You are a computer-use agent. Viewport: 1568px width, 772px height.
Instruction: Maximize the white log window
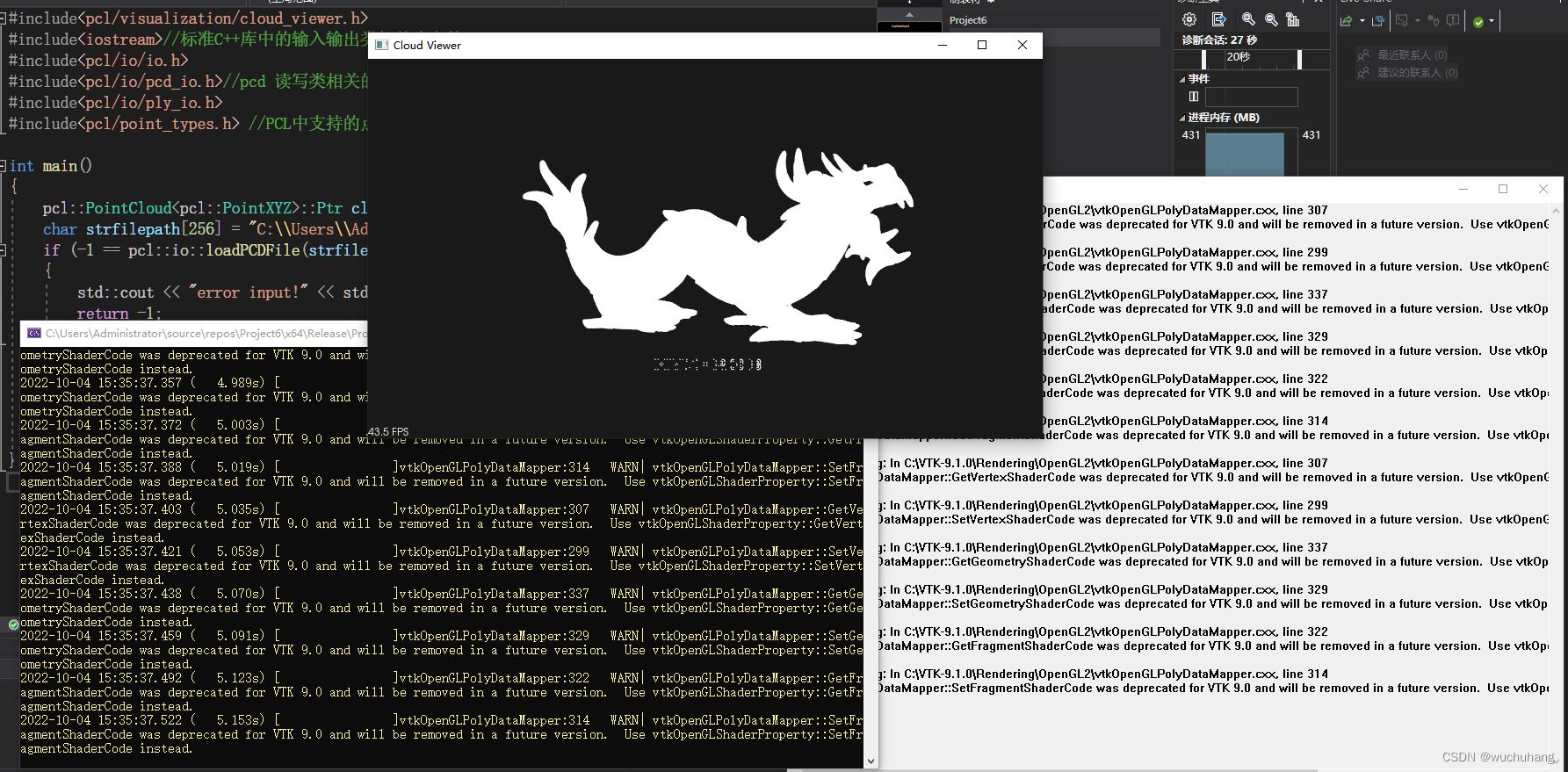click(1503, 189)
